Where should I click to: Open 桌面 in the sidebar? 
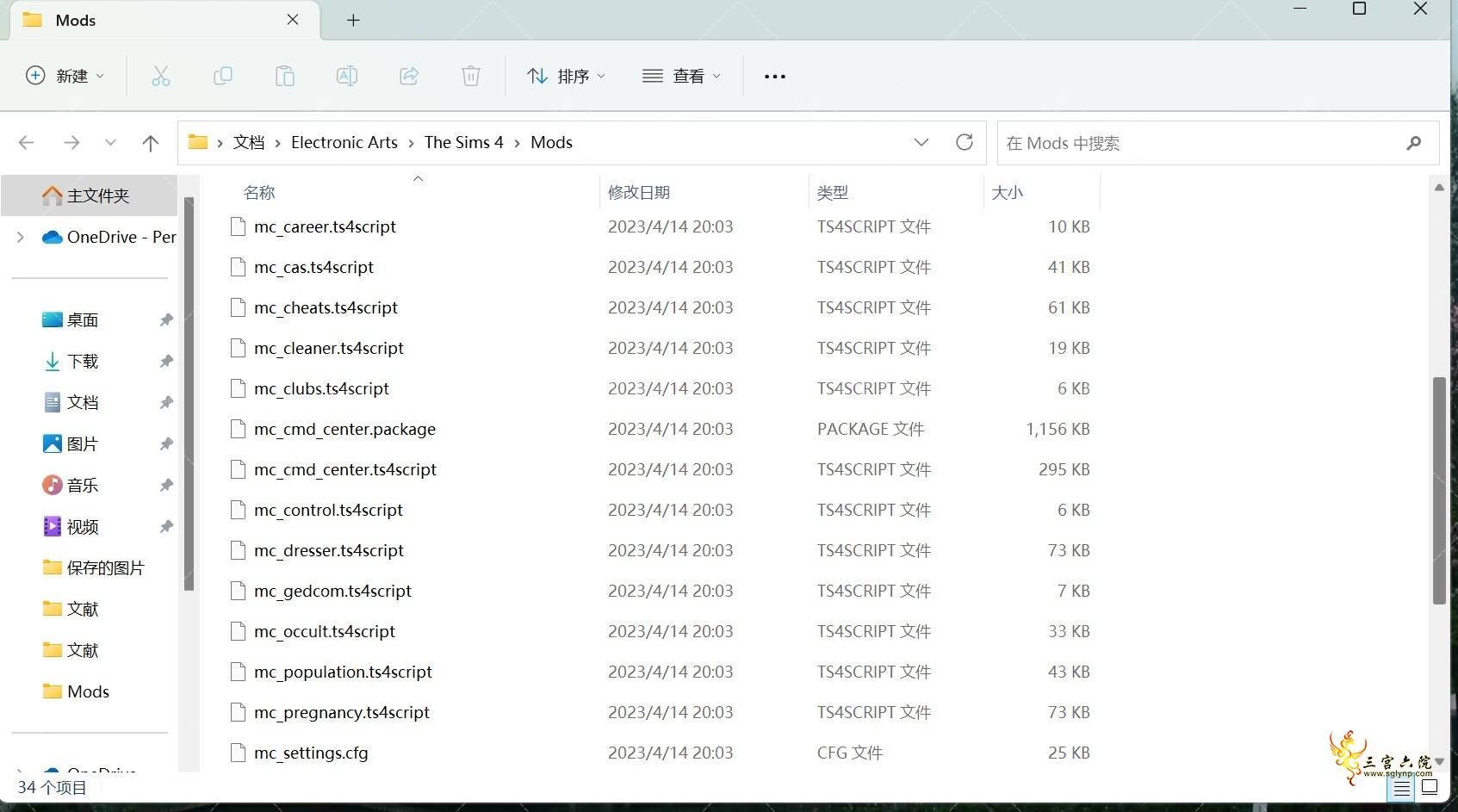(83, 320)
